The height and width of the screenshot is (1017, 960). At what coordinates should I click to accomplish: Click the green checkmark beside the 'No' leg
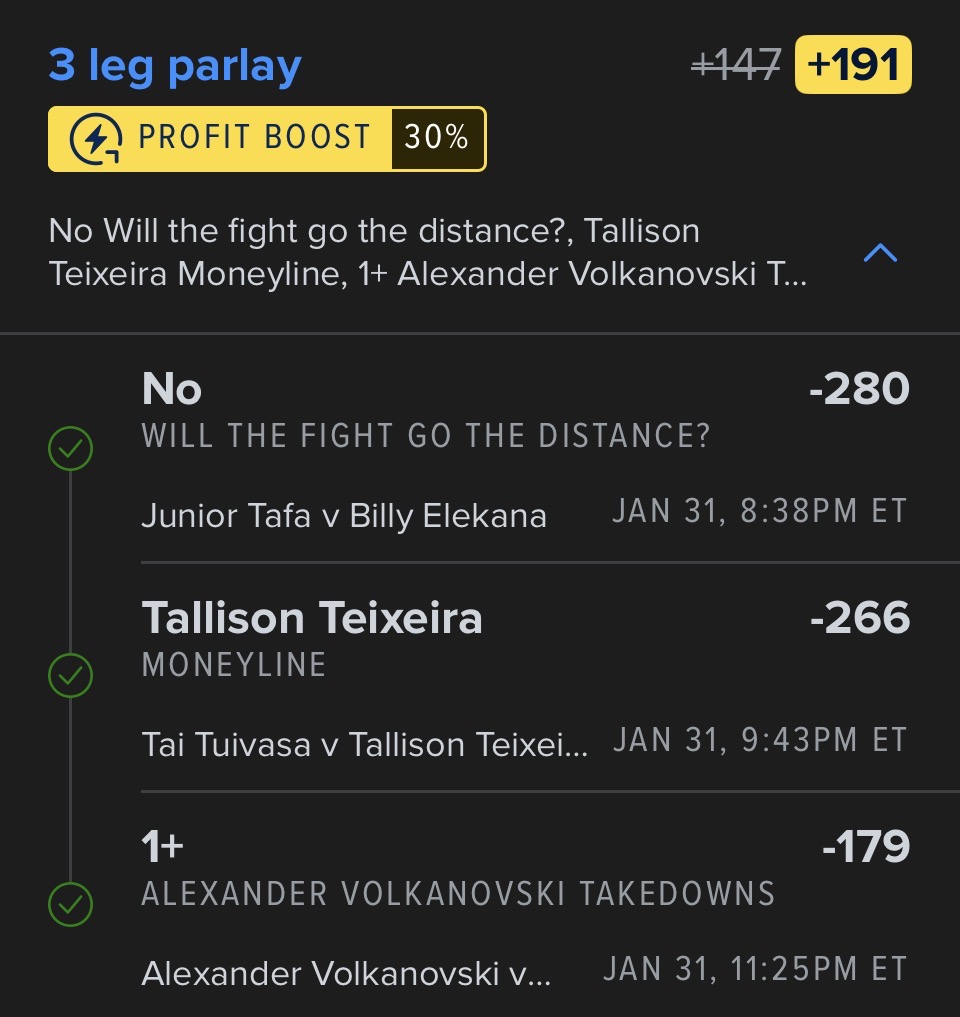pos(70,450)
